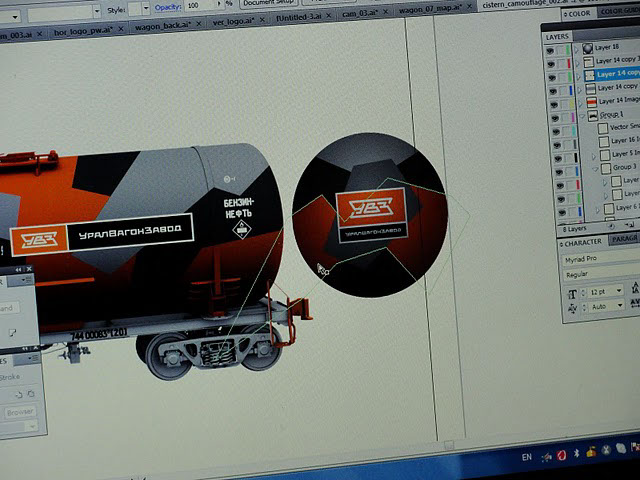Click the red round tray icon
The width and height of the screenshot is (640, 480).
(x=562, y=455)
